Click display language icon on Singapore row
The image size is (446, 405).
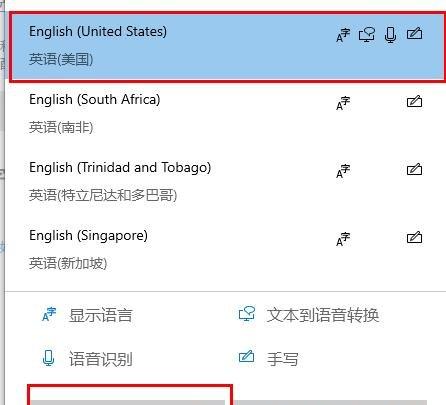343,239
